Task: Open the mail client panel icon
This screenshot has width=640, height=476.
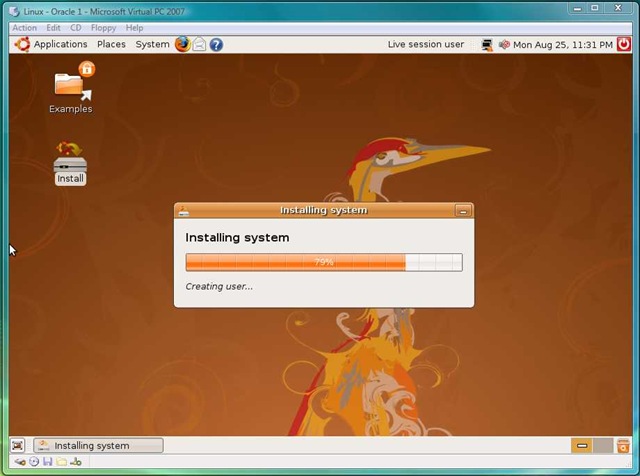Action: (199, 44)
